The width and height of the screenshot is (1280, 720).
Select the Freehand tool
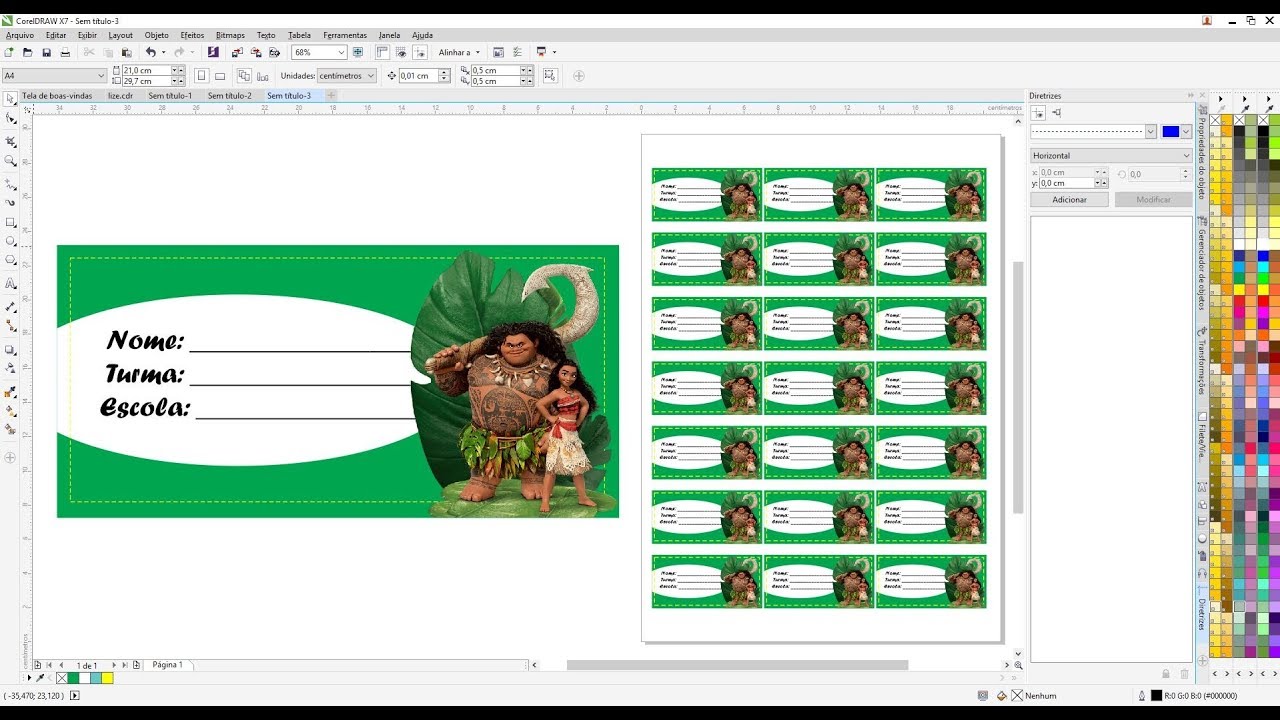[x=10, y=184]
